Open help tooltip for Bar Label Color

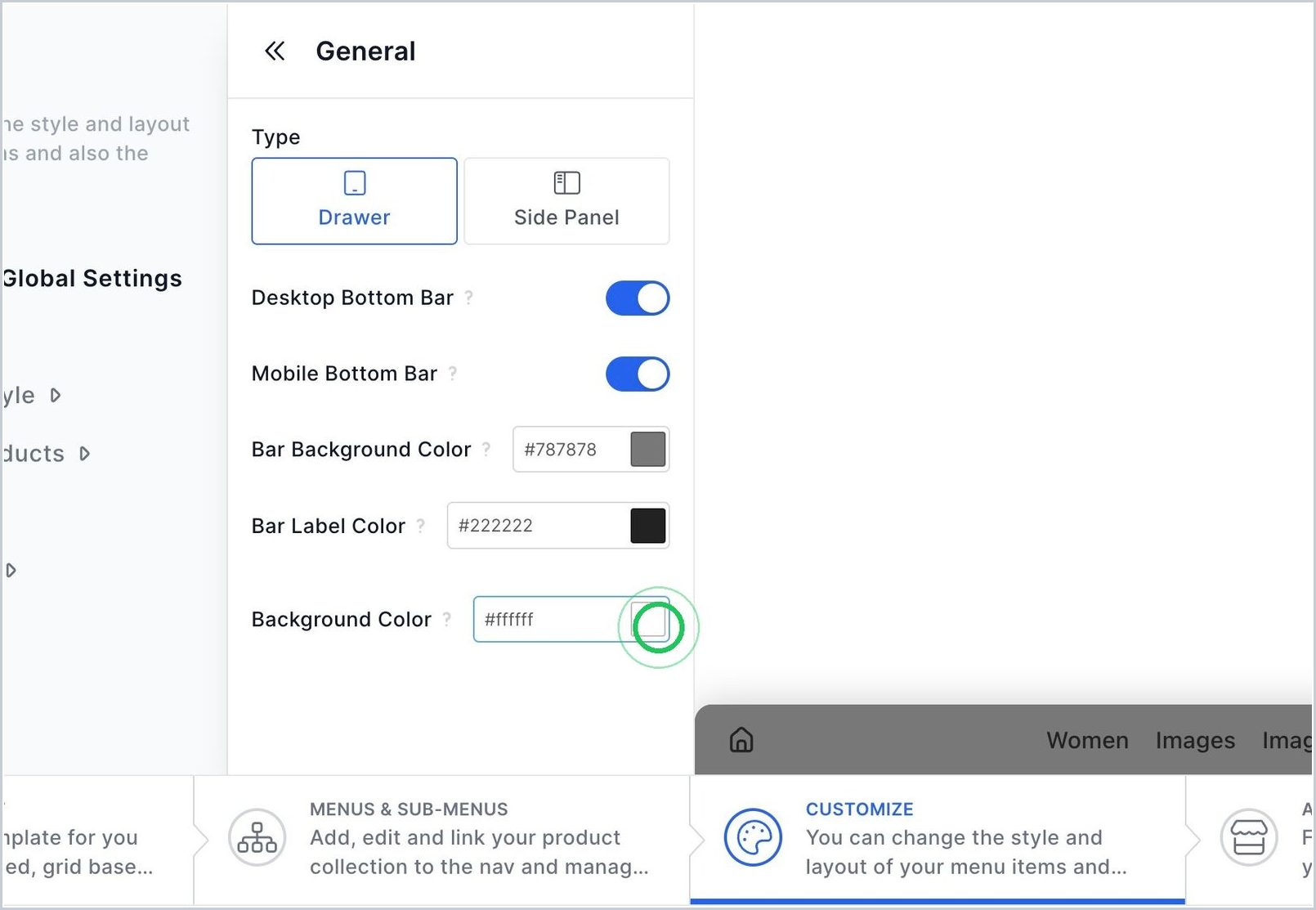tap(421, 526)
